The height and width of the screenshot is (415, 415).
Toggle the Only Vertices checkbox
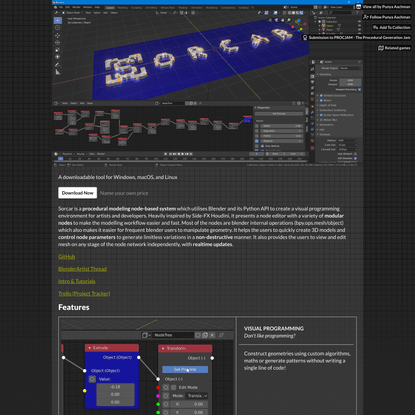pyautogui.click(x=262, y=146)
